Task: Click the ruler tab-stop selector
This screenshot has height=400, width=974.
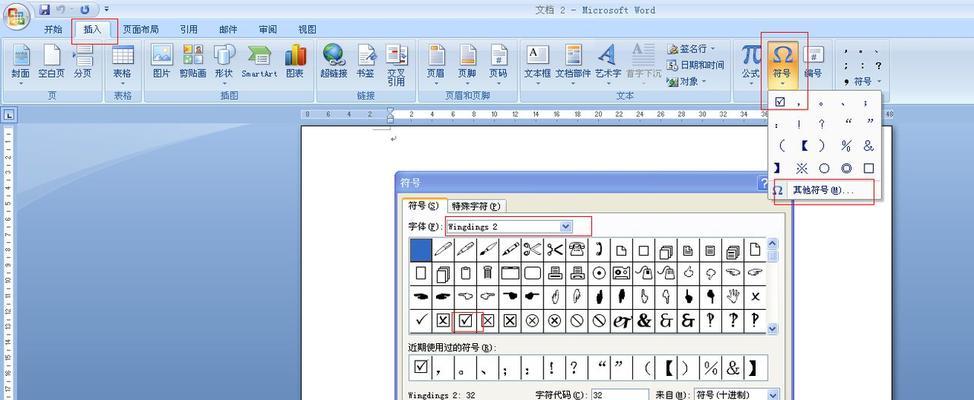Action: pos(11,115)
